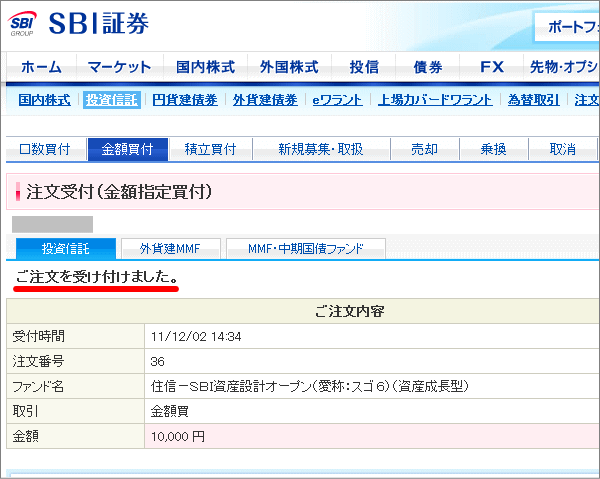
Task: Select the 金額買付 tab
Action: 128,149
